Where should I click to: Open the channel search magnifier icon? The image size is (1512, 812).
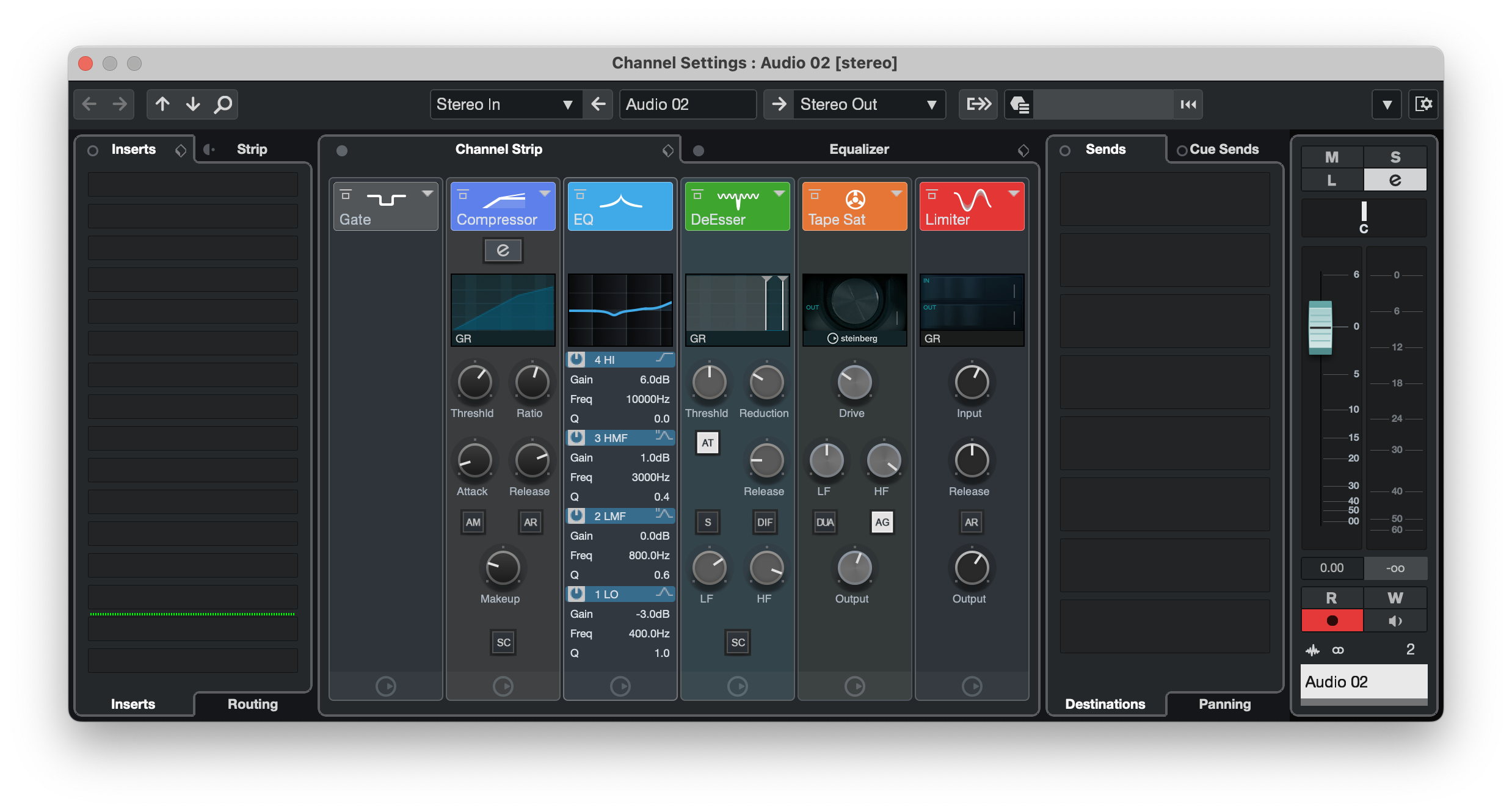tap(223, 104)
